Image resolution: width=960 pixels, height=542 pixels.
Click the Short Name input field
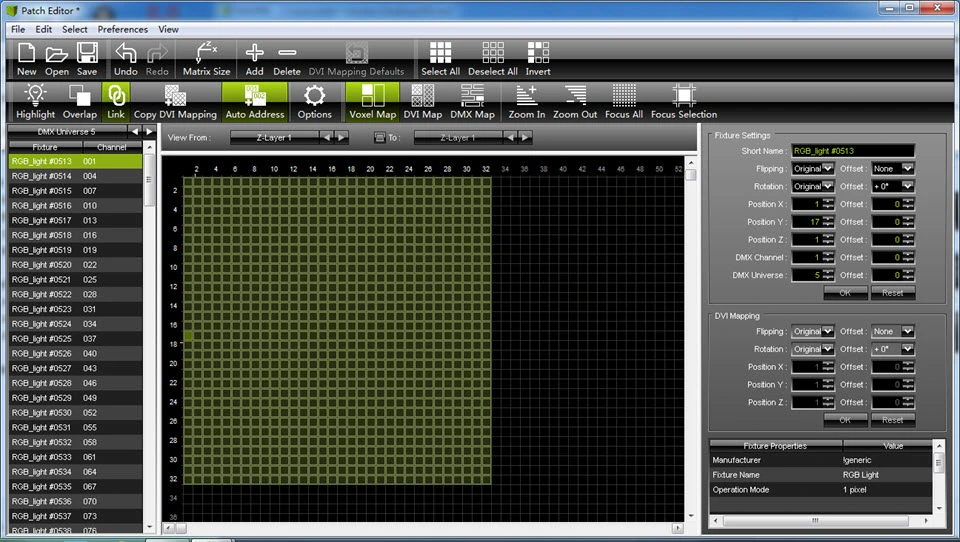[x=852, y=151]
